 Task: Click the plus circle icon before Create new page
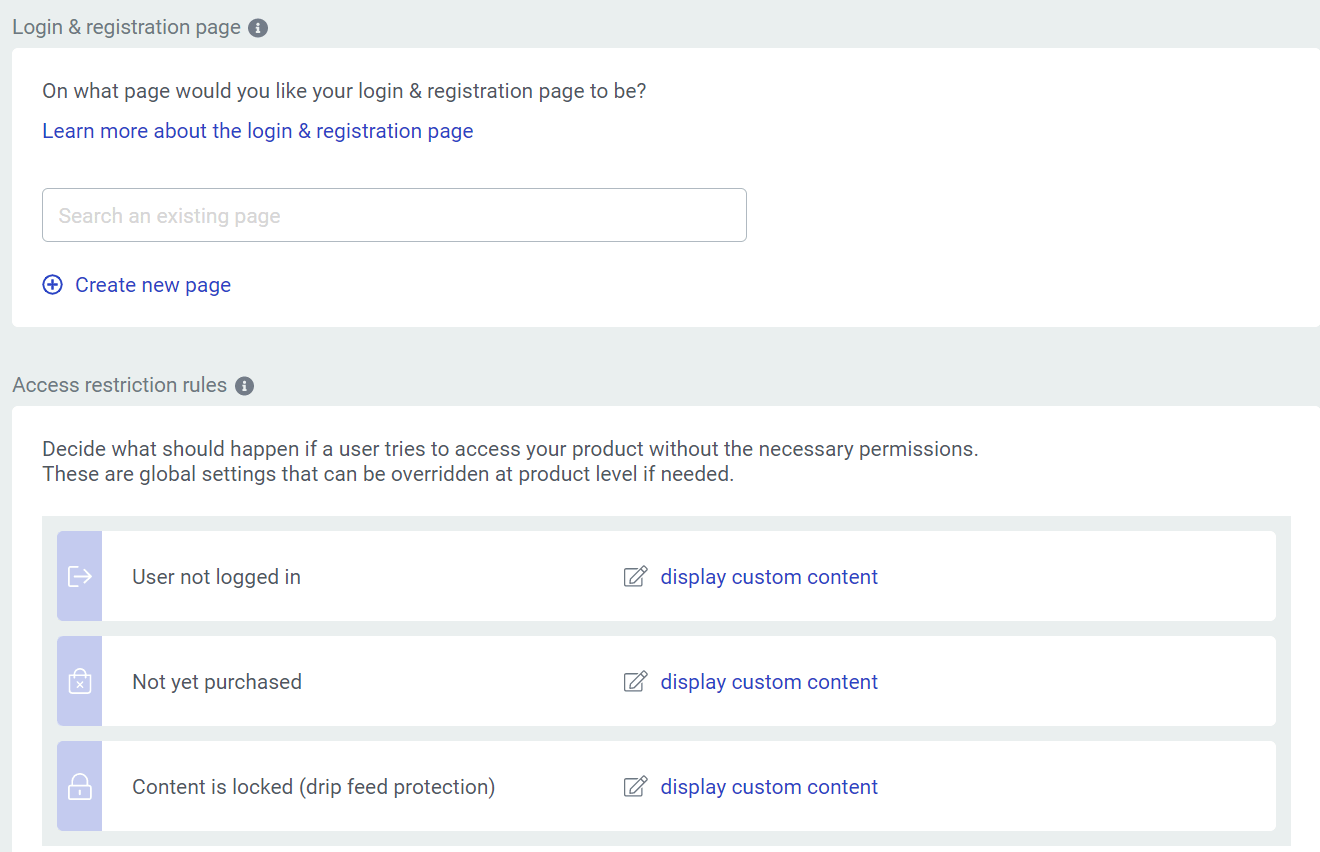coord(52,285)
